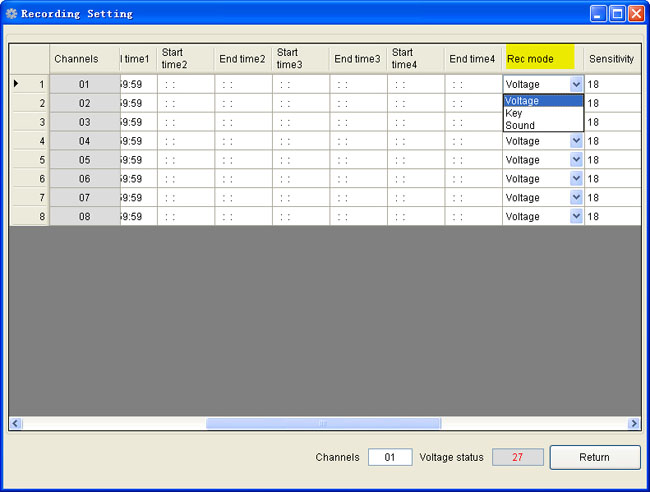Screen dimensions: 650x492
Task: Click Start time2 cell for channel 02
Action: point(185,103)
